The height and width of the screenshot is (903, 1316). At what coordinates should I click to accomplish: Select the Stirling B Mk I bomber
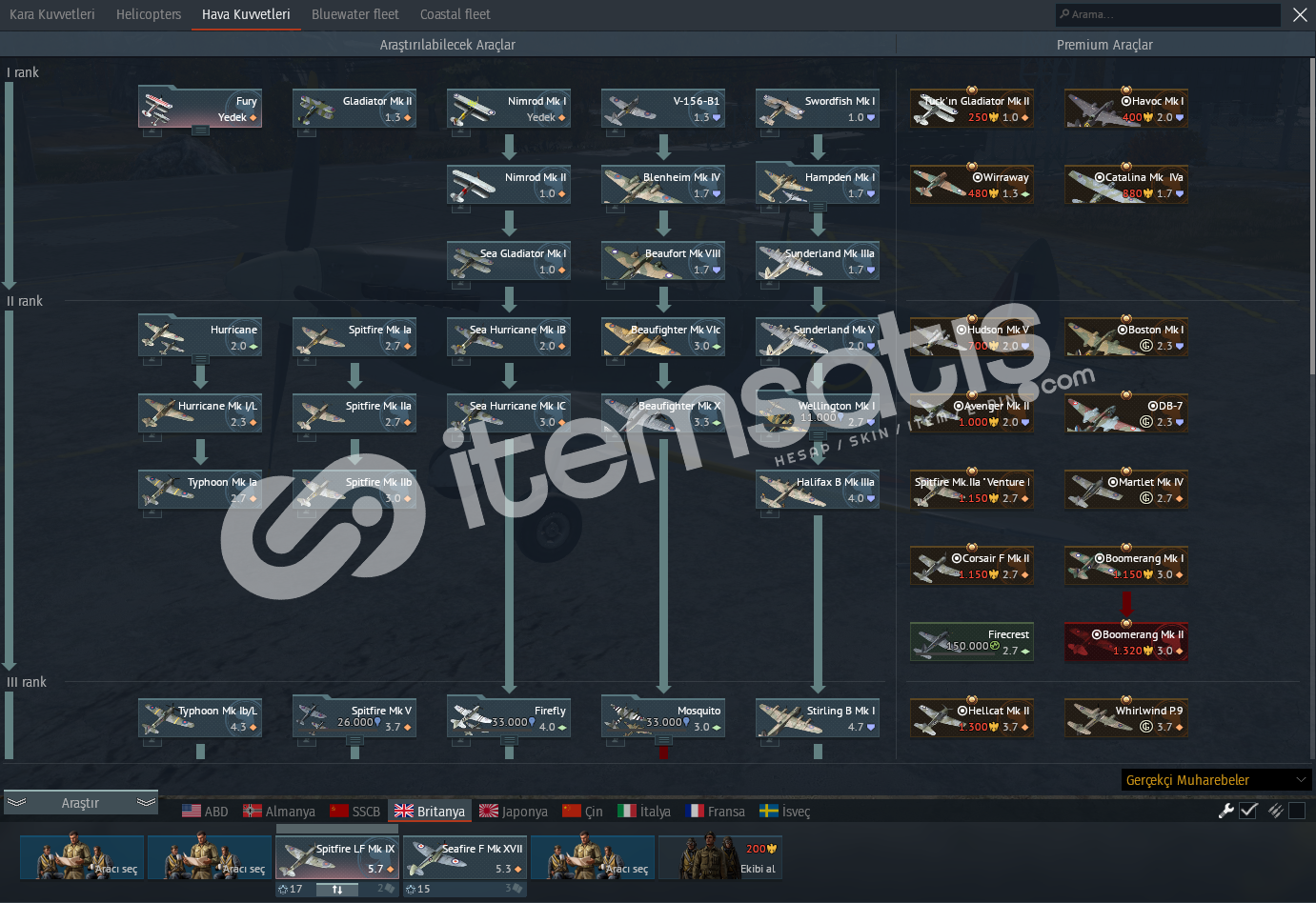(x=818, y=717)
